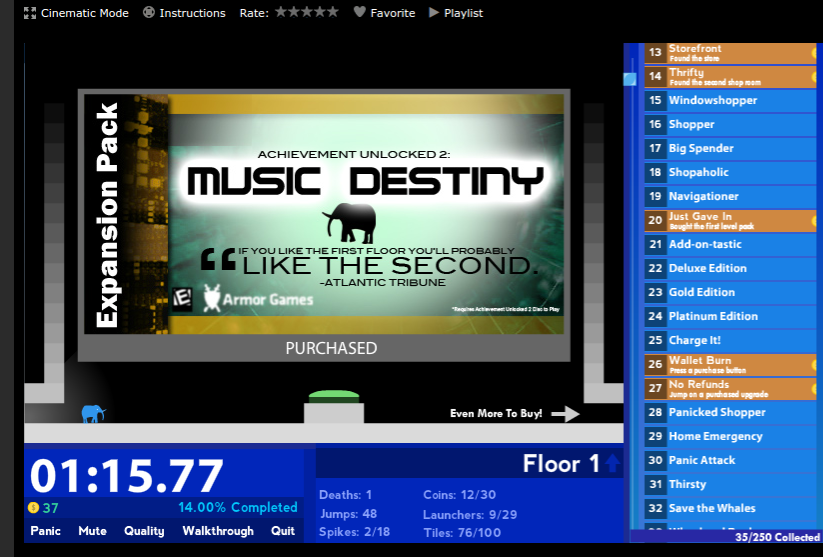Select achievement 18 Shopaholic
This screenshot has height=557, width=823.
pos(730,172)
